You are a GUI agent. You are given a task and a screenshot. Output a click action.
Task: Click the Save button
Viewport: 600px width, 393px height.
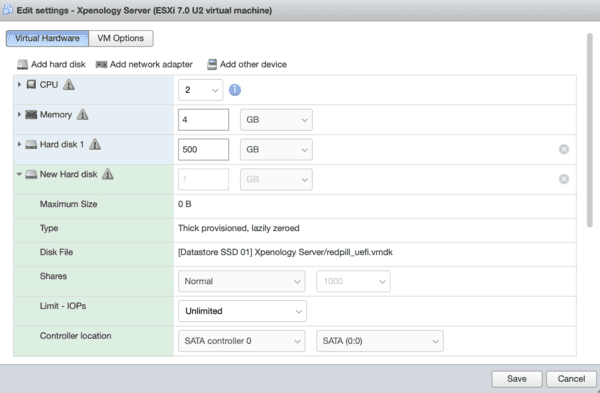[517, 379]
